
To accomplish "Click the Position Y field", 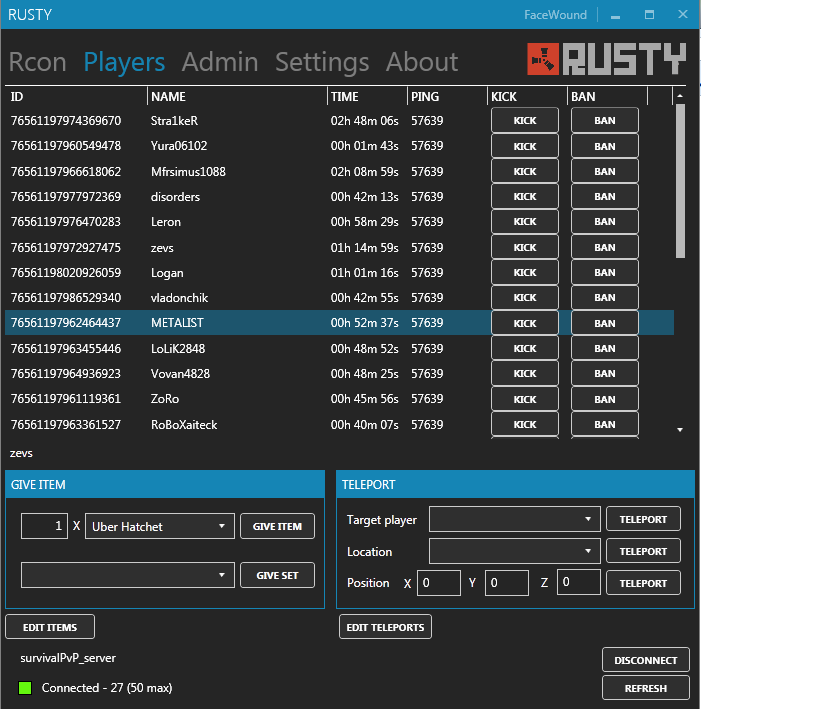I will tap(507, 583).
